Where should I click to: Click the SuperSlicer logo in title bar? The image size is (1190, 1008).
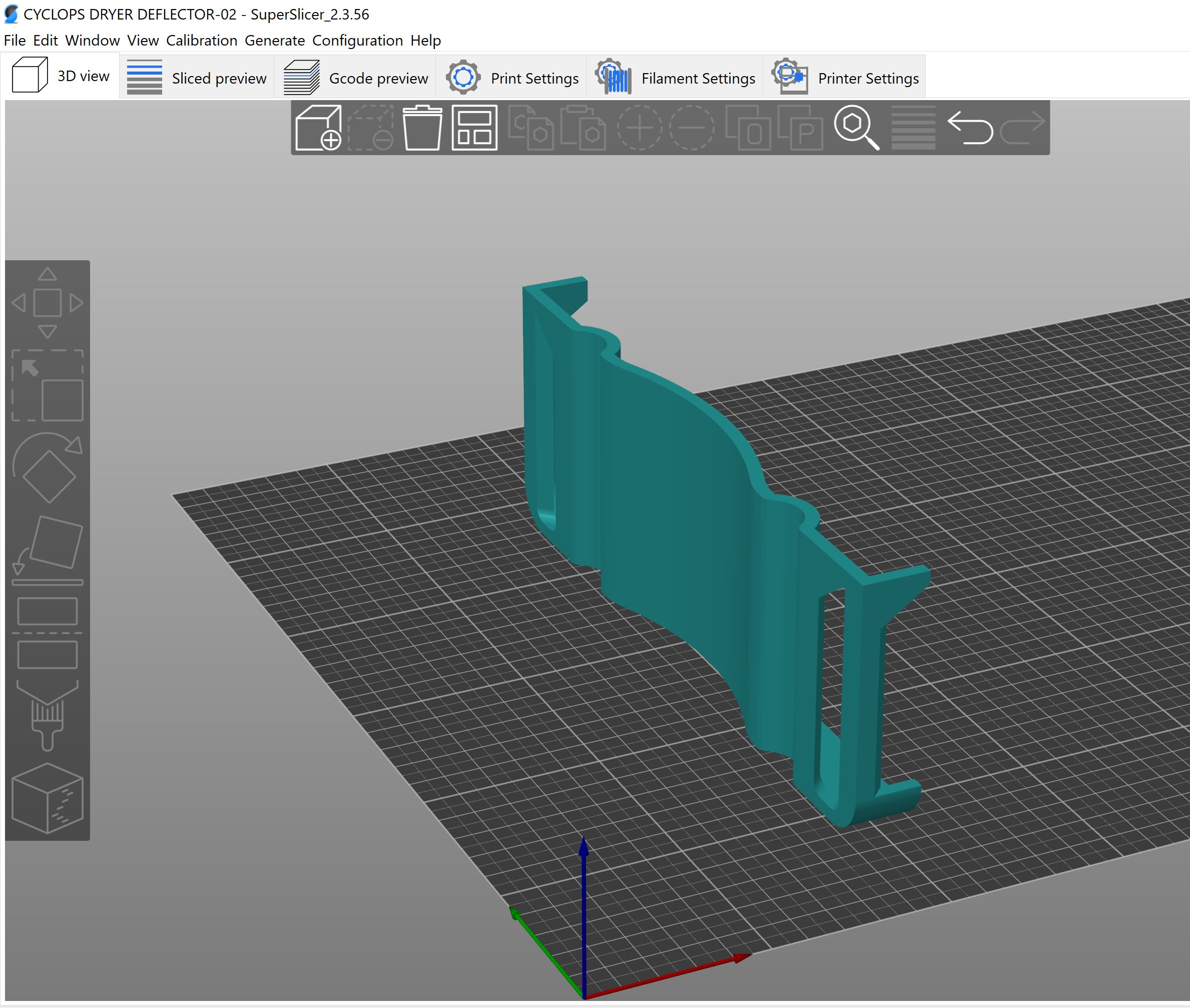tap(11, 15)
